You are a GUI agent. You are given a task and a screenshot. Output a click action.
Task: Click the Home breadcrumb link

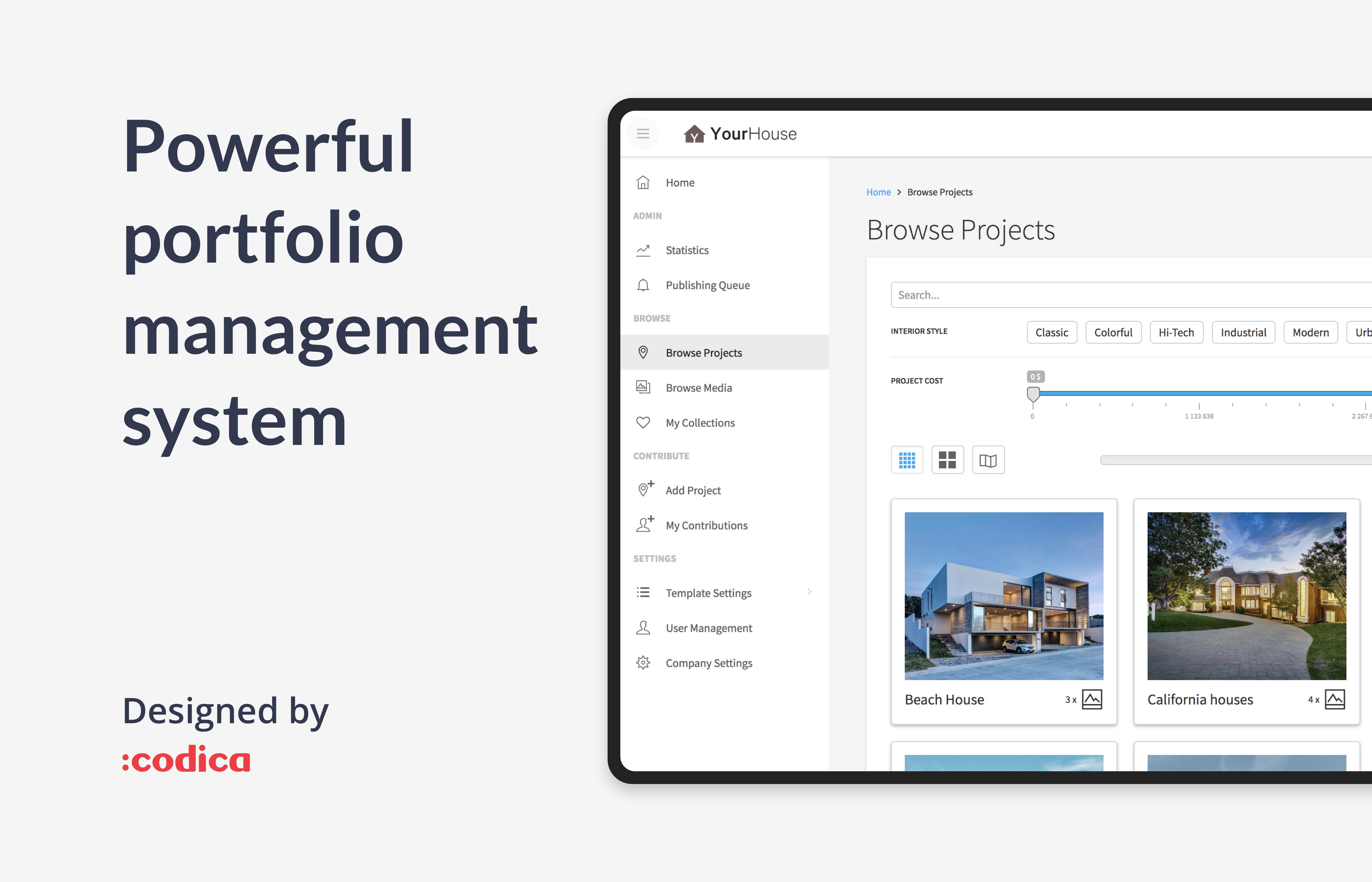878,192
